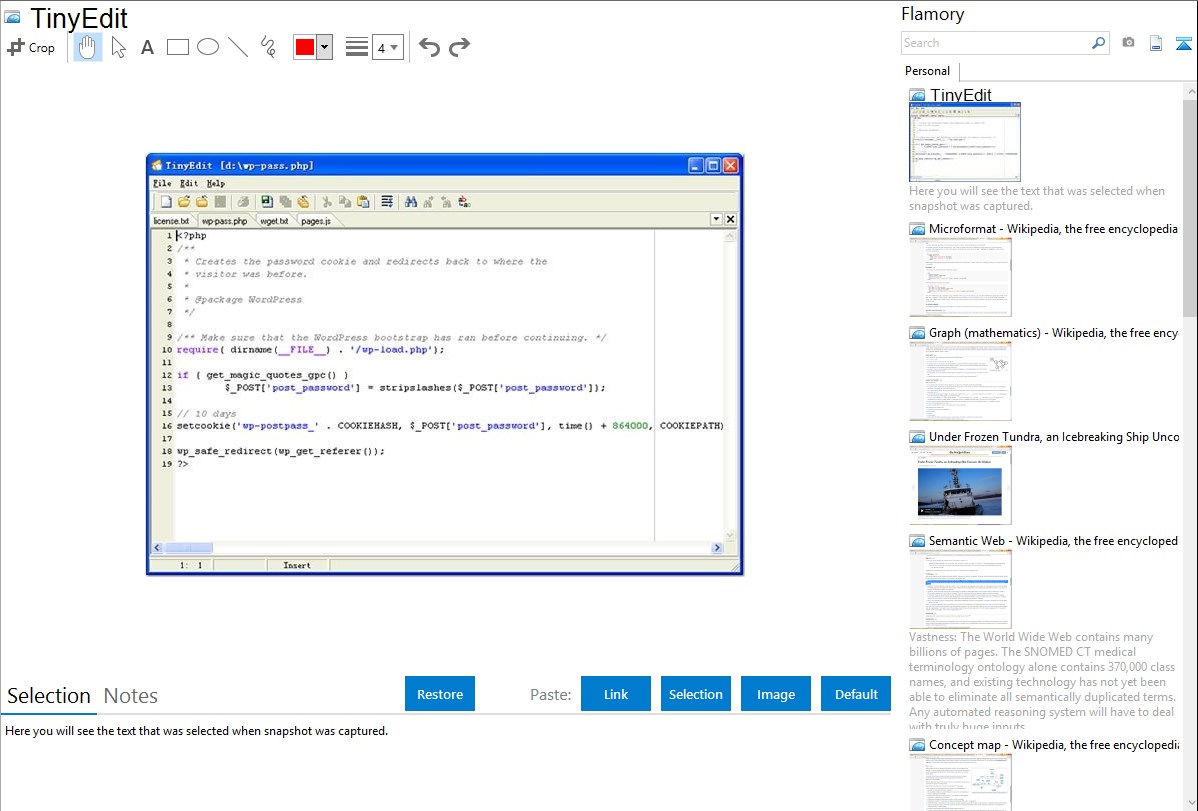Type in the Flamory Search field
This screenshot has height=811, width=1198.
click(x=994, y=43)
